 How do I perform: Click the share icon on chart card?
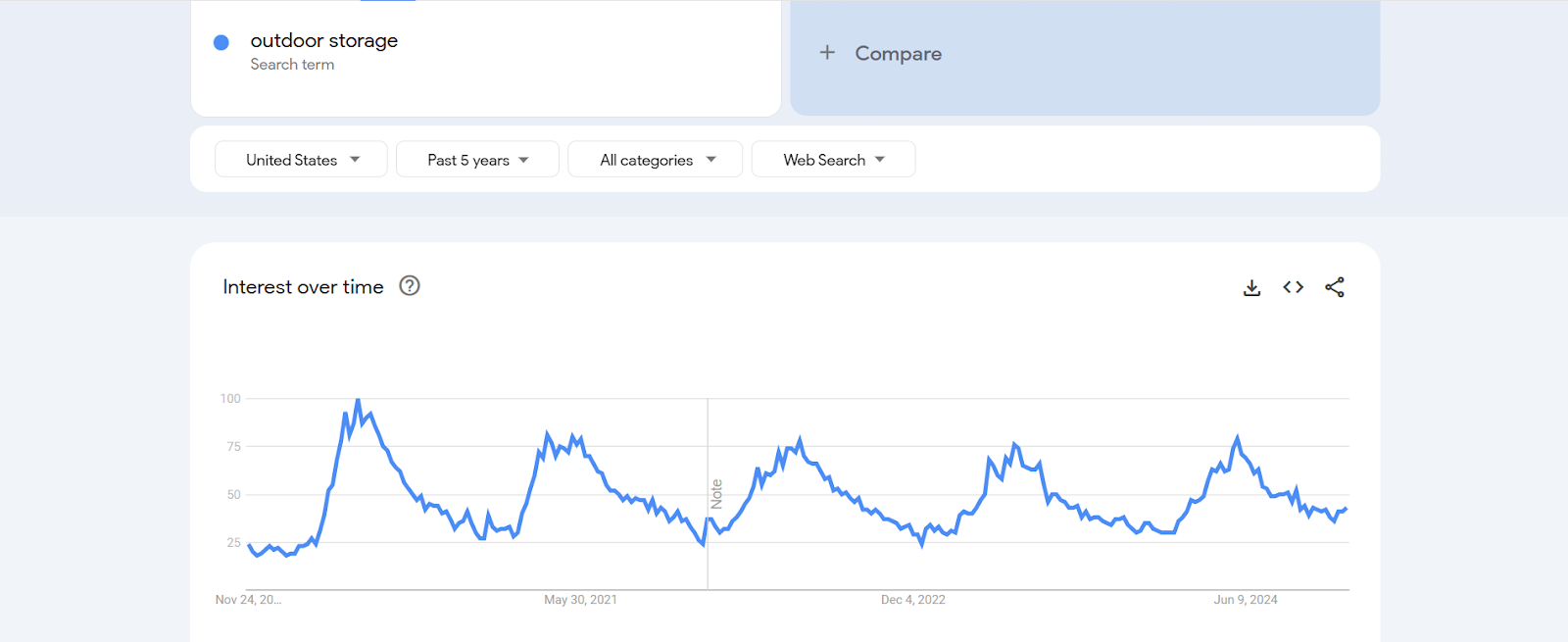(x=1334, y=287)
